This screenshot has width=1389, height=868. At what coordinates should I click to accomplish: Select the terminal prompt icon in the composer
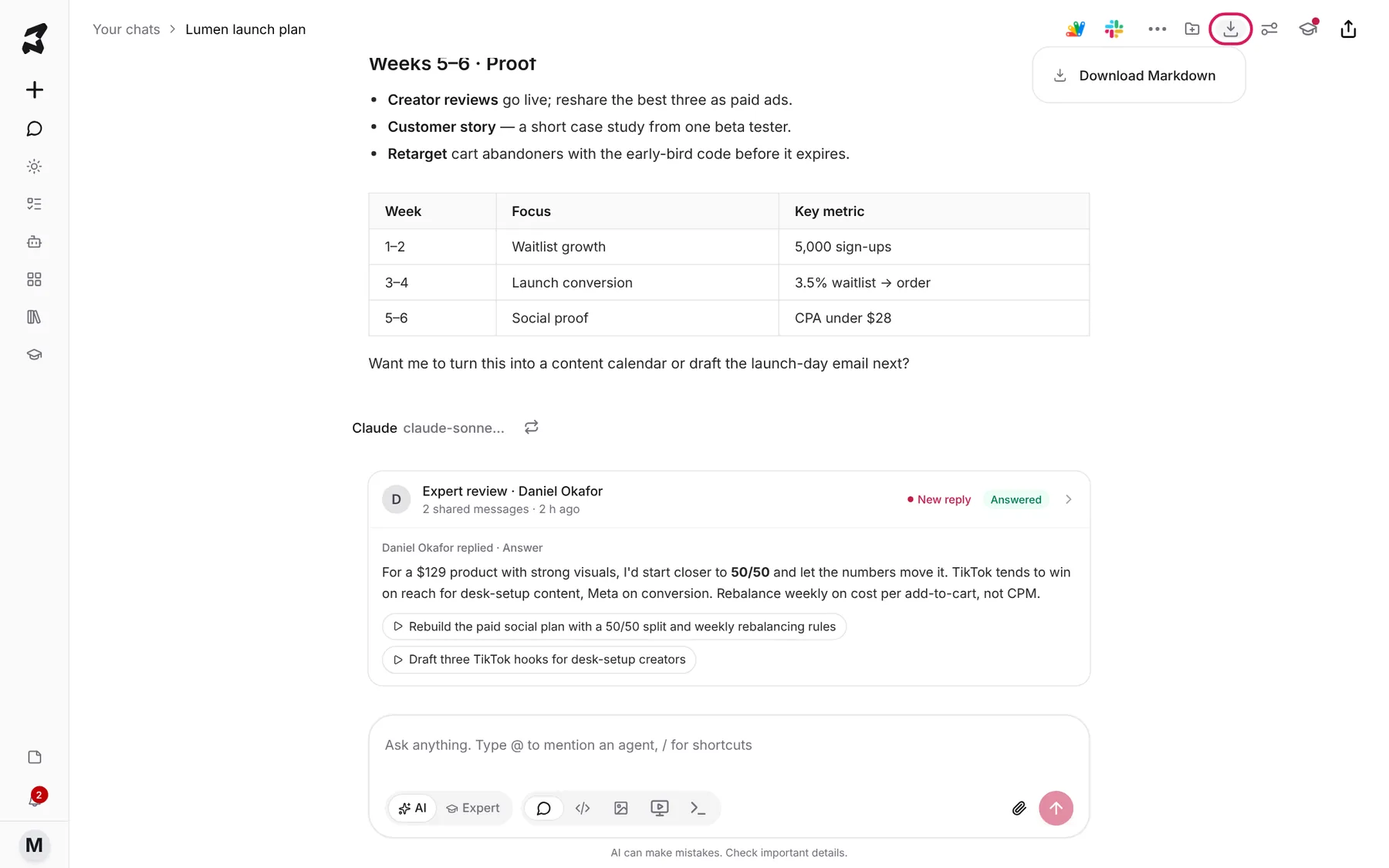pyautogui.click(x=698, y=808)
